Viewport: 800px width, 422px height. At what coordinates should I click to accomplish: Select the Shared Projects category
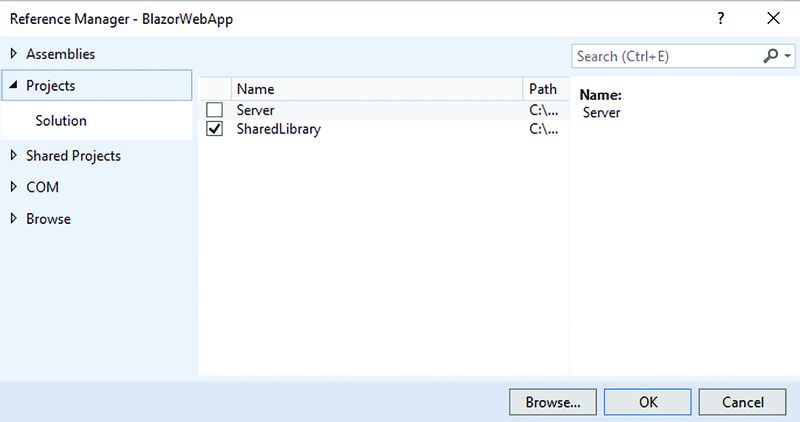point(73,156)
